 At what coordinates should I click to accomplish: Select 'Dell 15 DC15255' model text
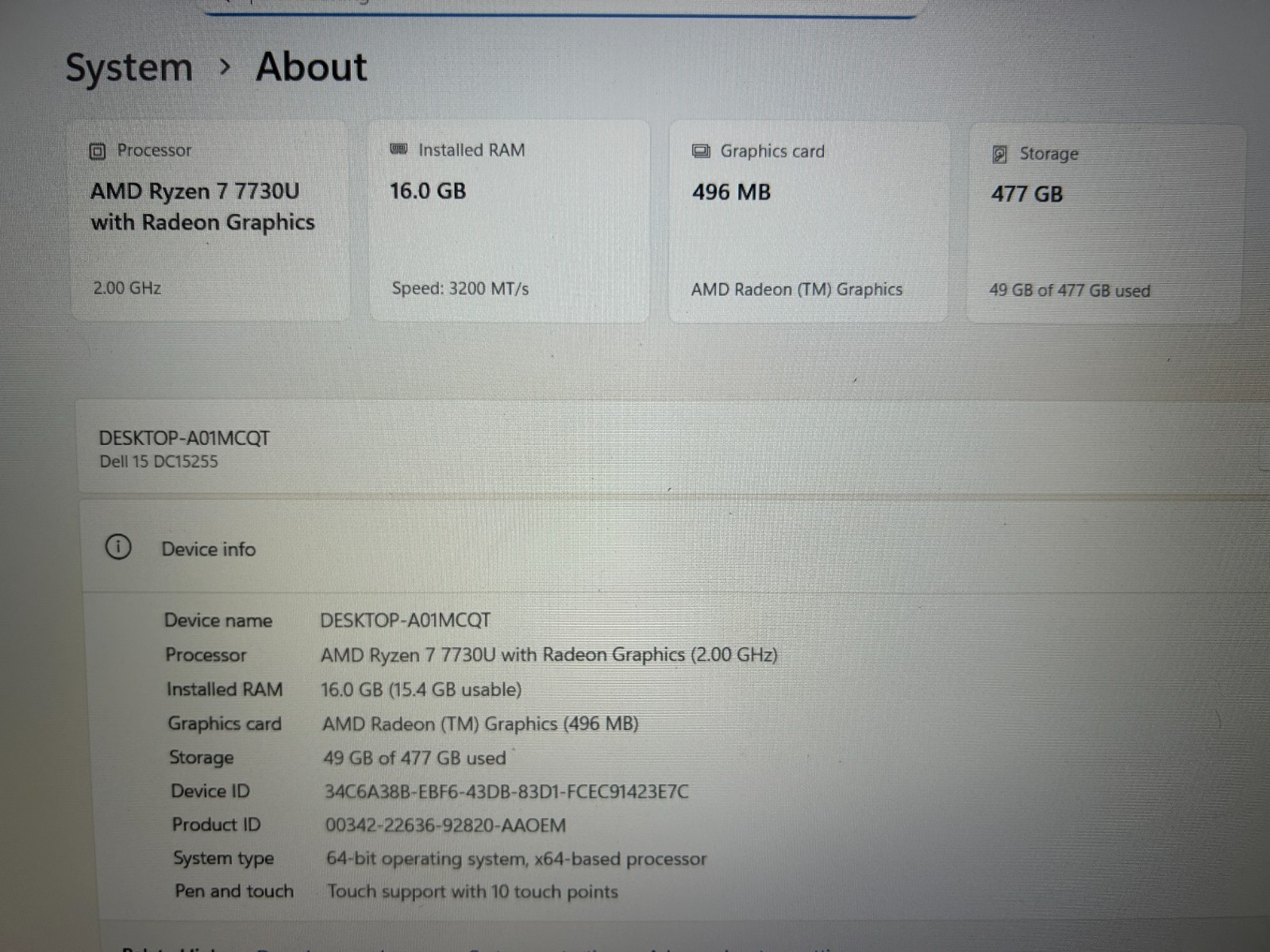click(158, 462)
